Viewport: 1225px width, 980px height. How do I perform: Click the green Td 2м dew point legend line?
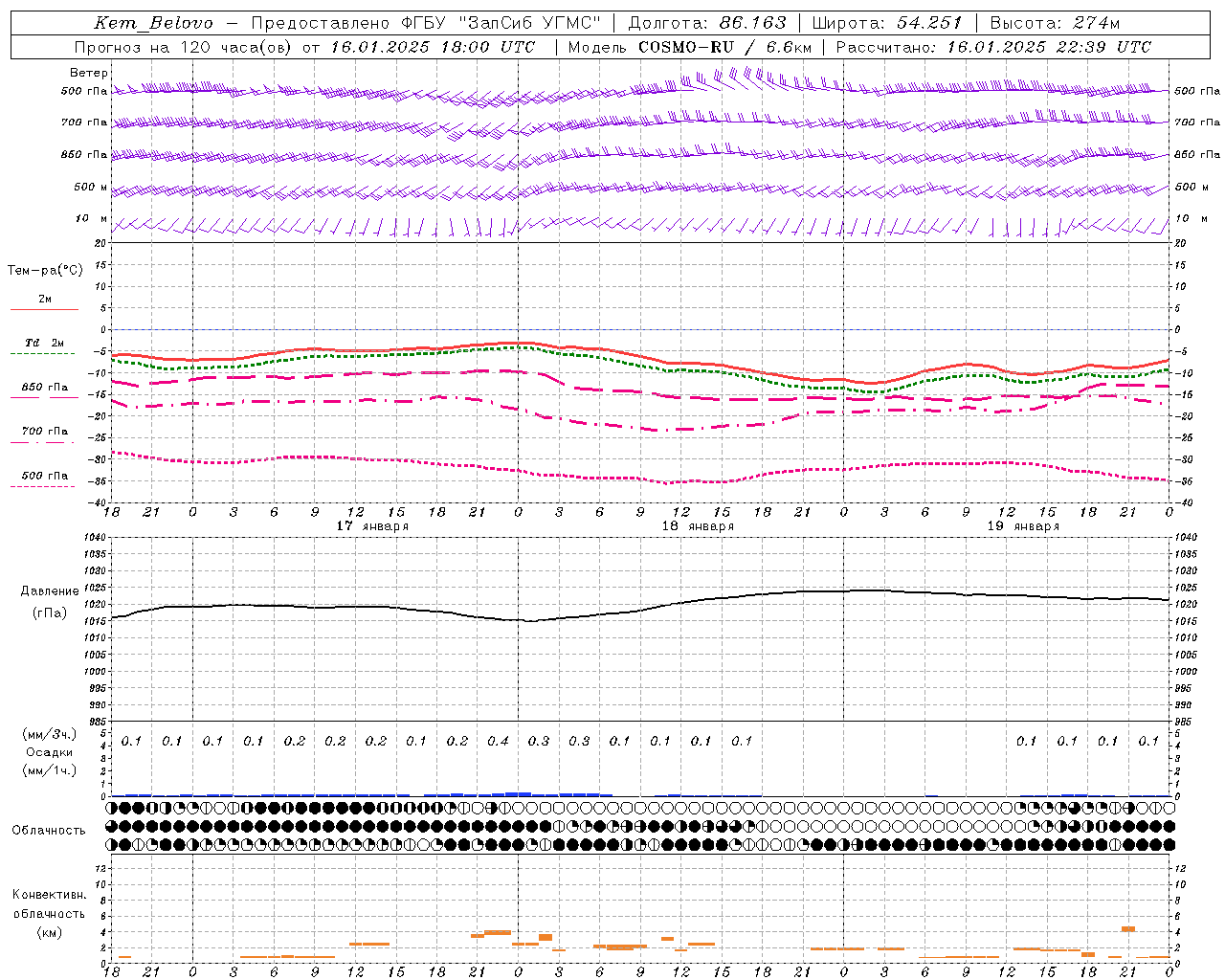[42, 354]
